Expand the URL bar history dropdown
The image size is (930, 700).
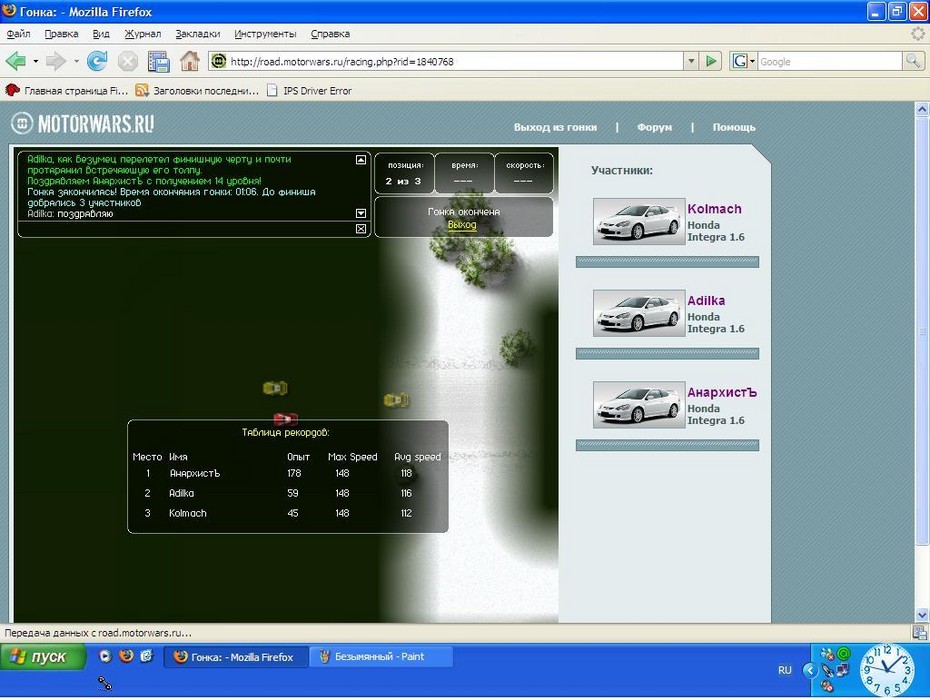tap(690, 61)
